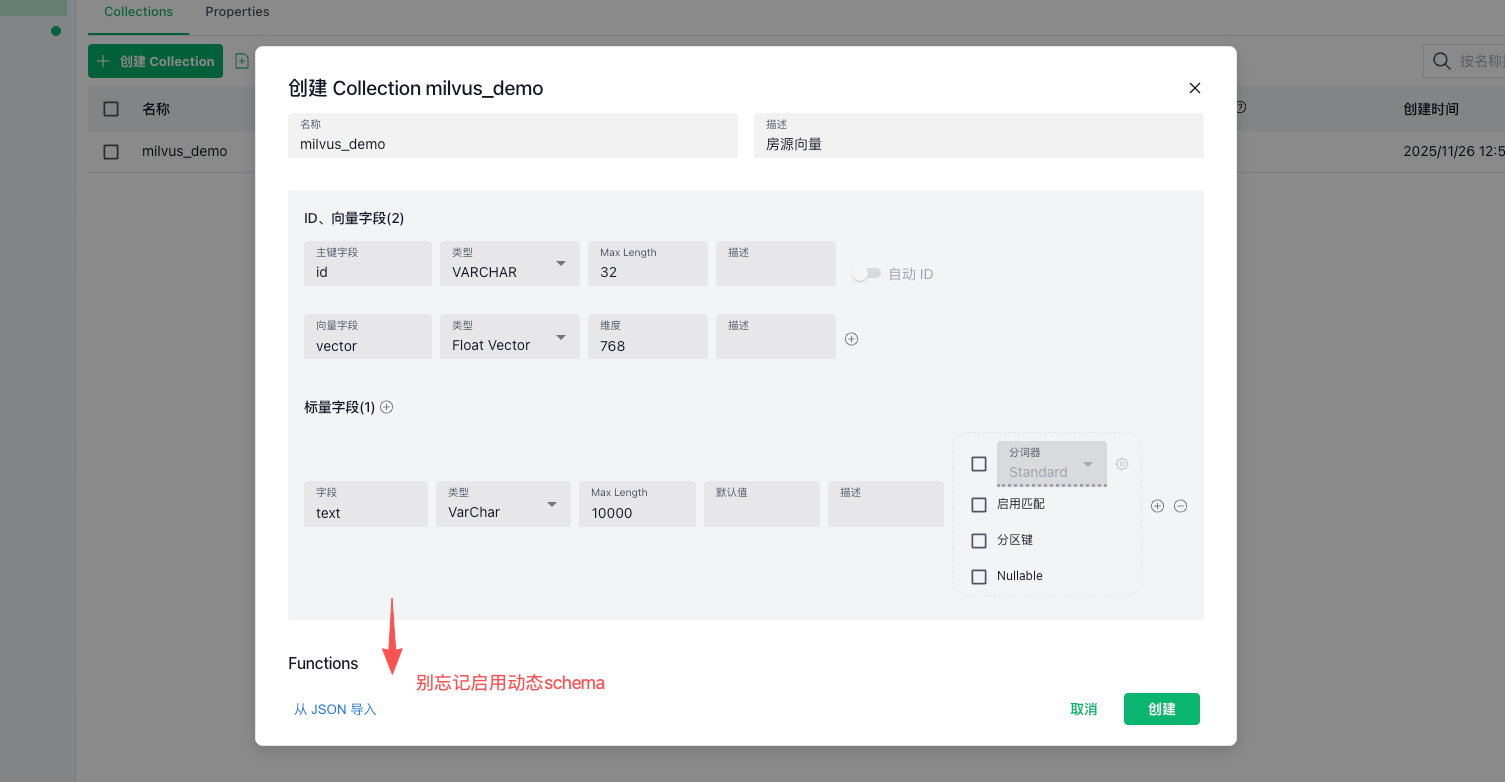This screenshot has height=782, width=1505.
Task: Toggle the 自动 ID switch
Action: pyautogui.click(x=866, y=273)
